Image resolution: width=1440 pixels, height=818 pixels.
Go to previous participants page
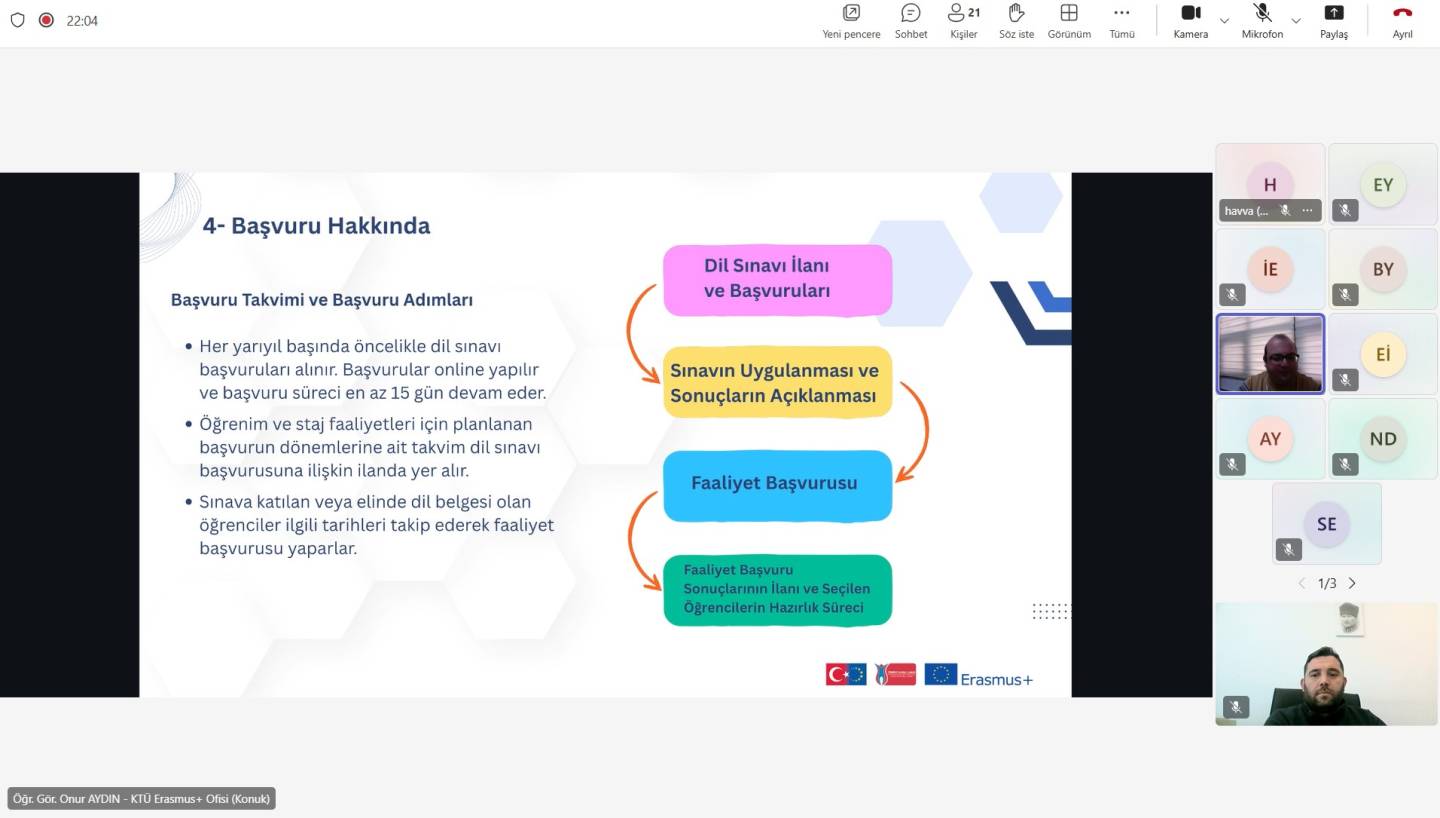pyautogui.click(x=1301, y=583)
